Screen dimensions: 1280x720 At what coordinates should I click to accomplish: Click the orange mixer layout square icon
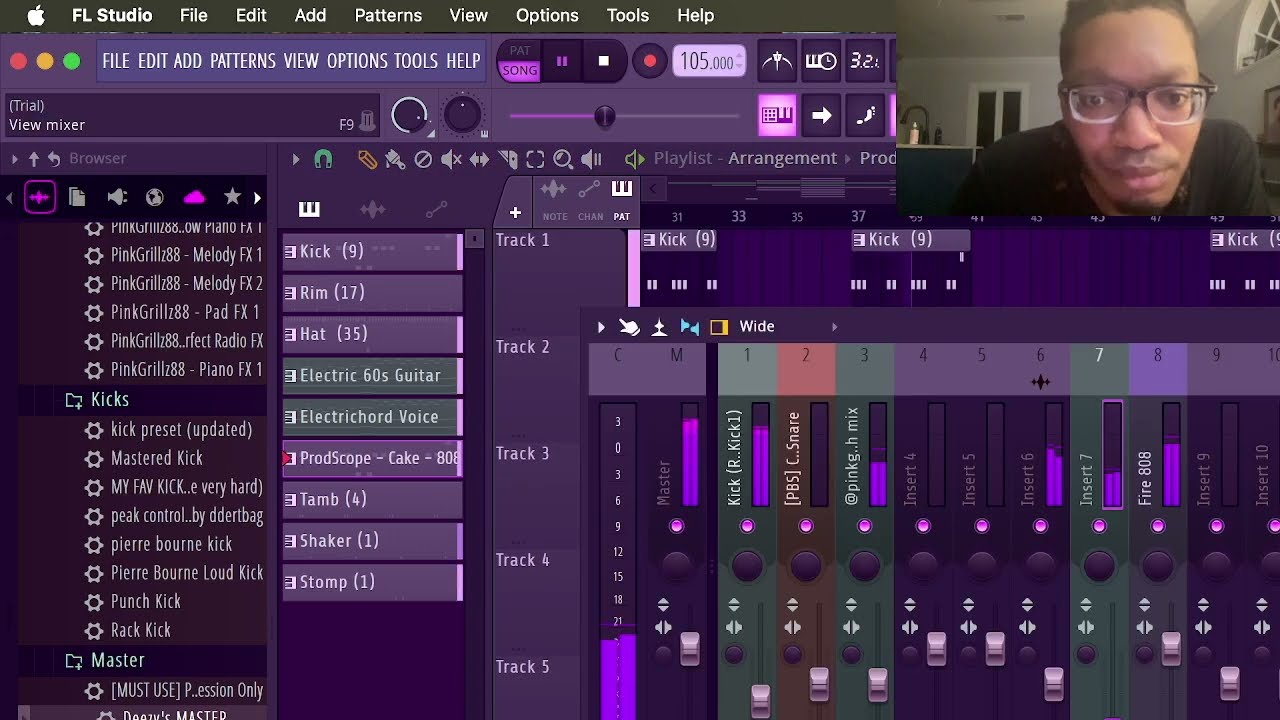(x=719, y=327)
